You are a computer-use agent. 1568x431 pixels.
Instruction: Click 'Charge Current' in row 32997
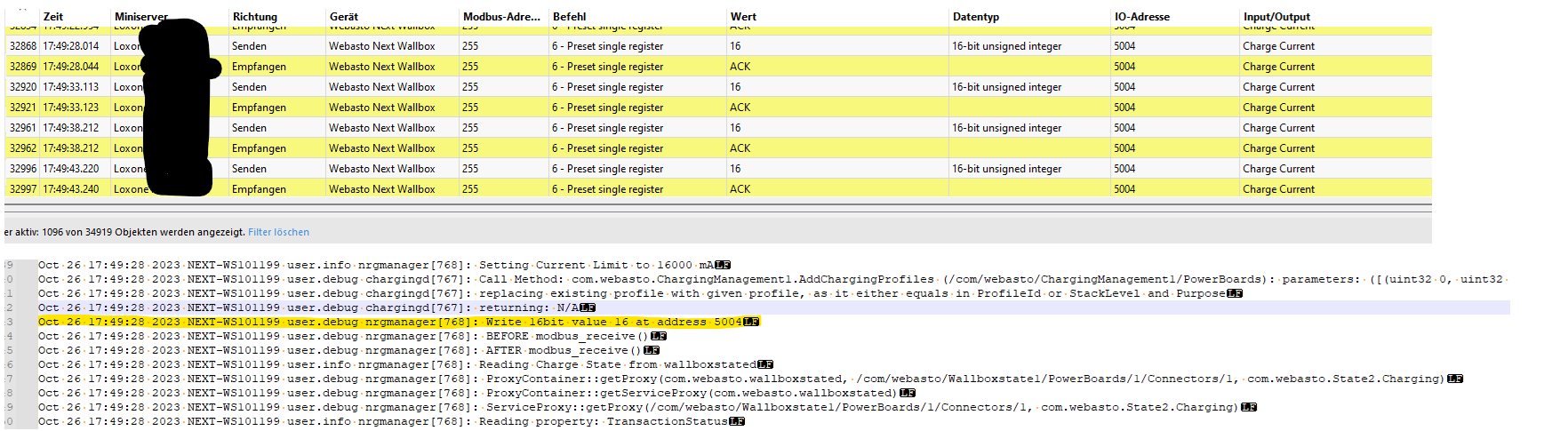(1278, 189)
